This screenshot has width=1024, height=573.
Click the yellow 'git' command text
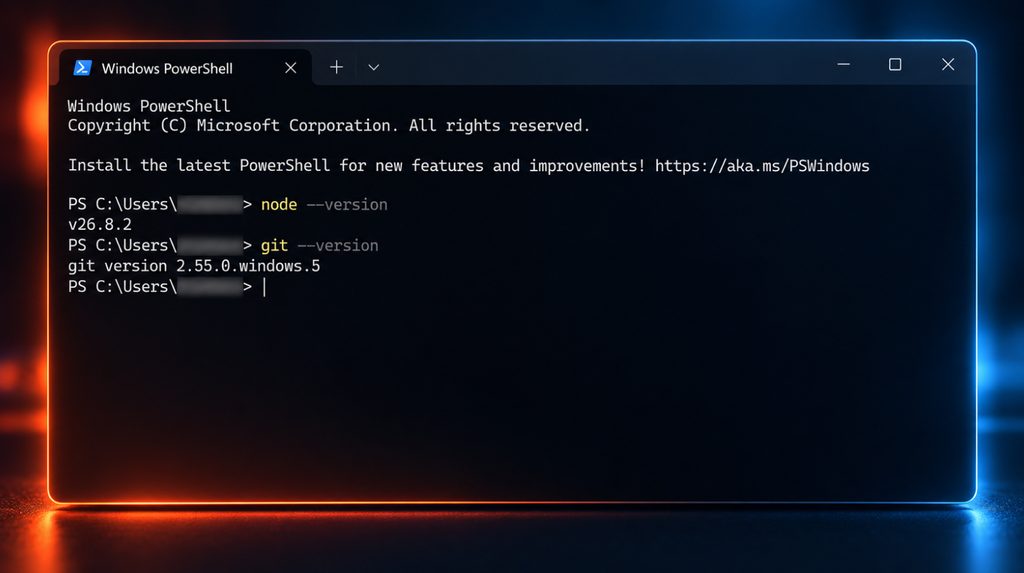[274, 246]
